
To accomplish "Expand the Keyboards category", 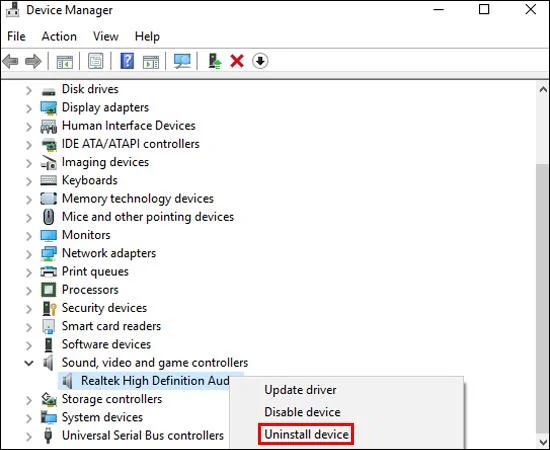I will 29,181.
